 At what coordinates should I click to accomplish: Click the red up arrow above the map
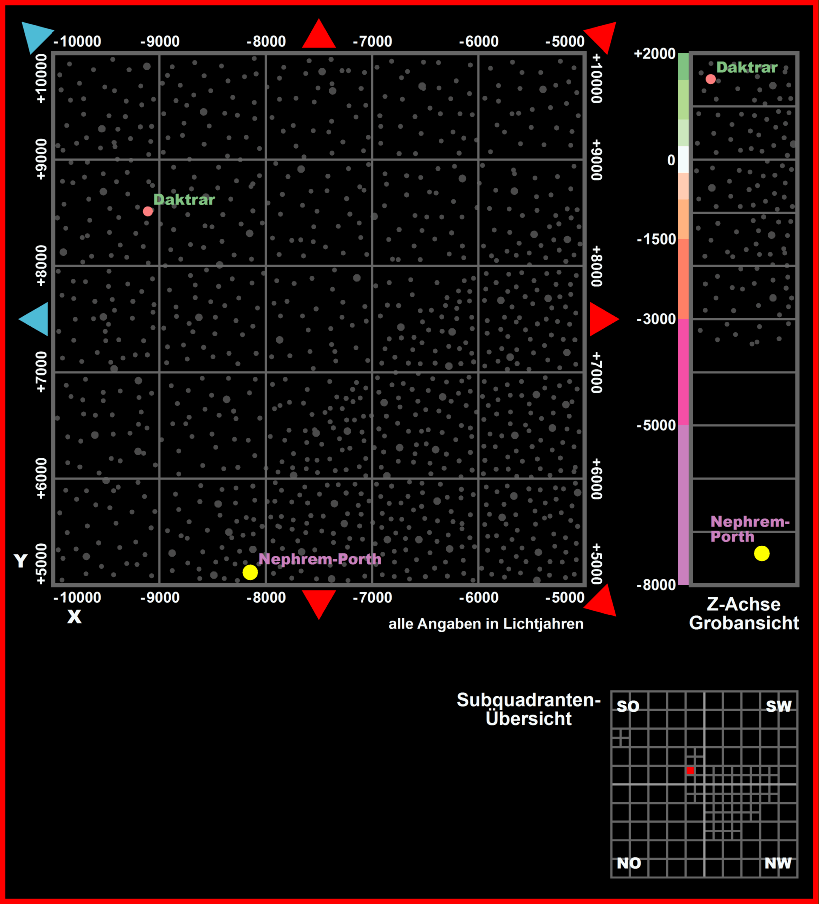tap(319, 36)
